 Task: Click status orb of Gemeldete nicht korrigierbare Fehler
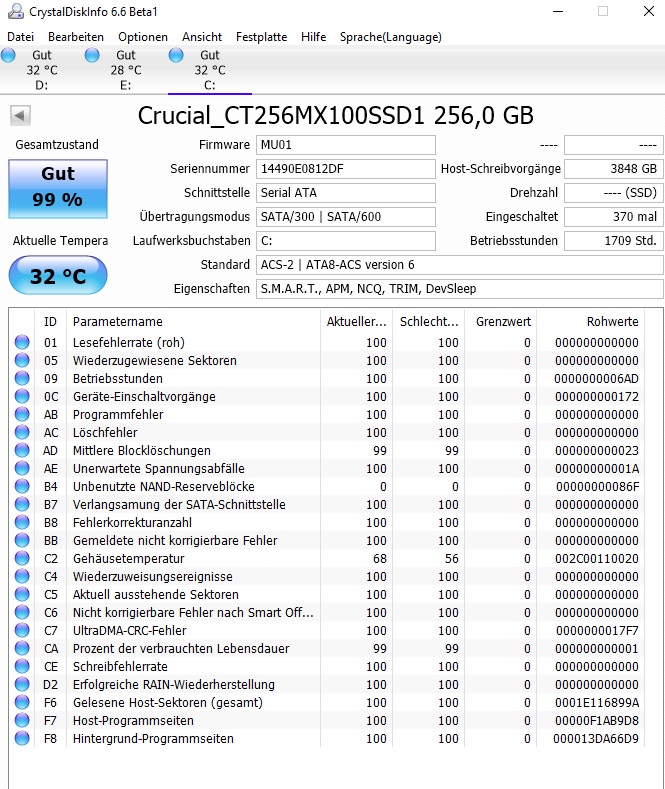pyautogui.click(x=22, y=540)
